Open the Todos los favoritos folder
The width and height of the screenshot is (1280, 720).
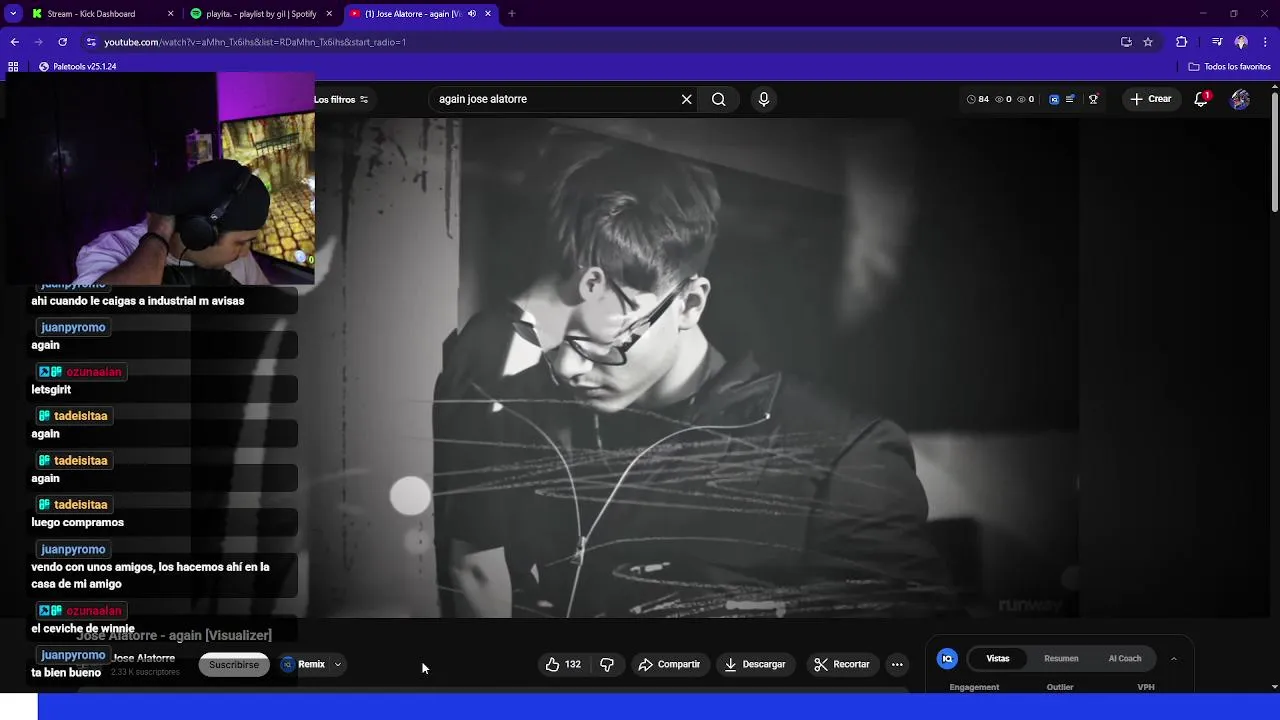pyautogui.click(x=1229, y=67)
